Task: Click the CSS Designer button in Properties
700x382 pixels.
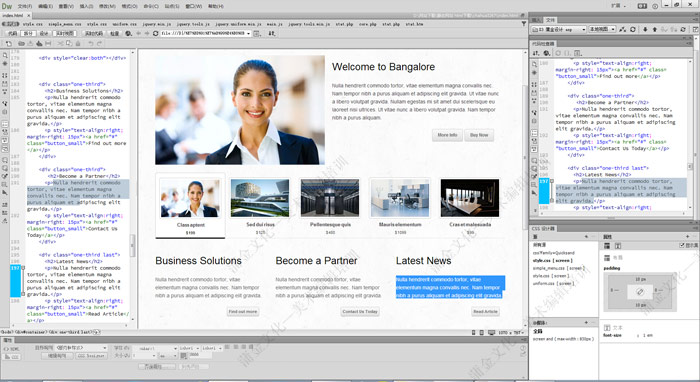Action: [x=91, y=356]
